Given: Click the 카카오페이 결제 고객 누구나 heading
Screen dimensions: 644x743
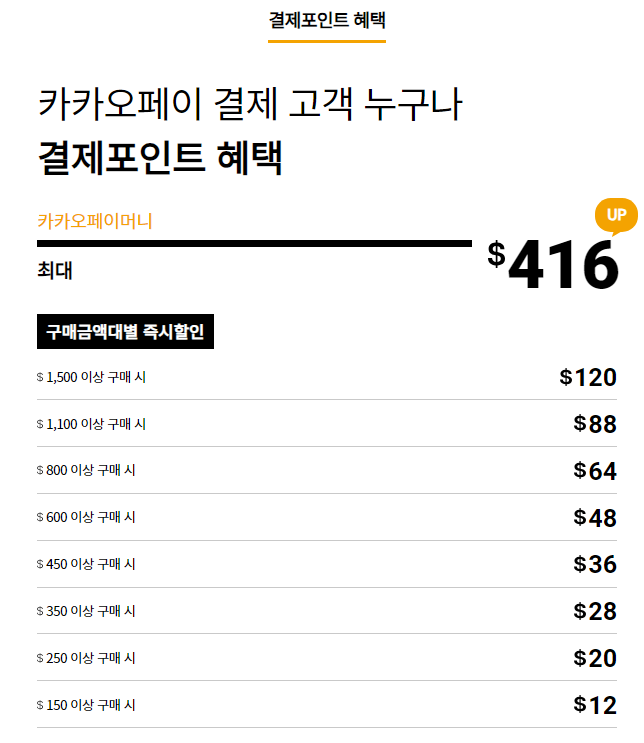Looking at the screenshot, I should point(249,106).
